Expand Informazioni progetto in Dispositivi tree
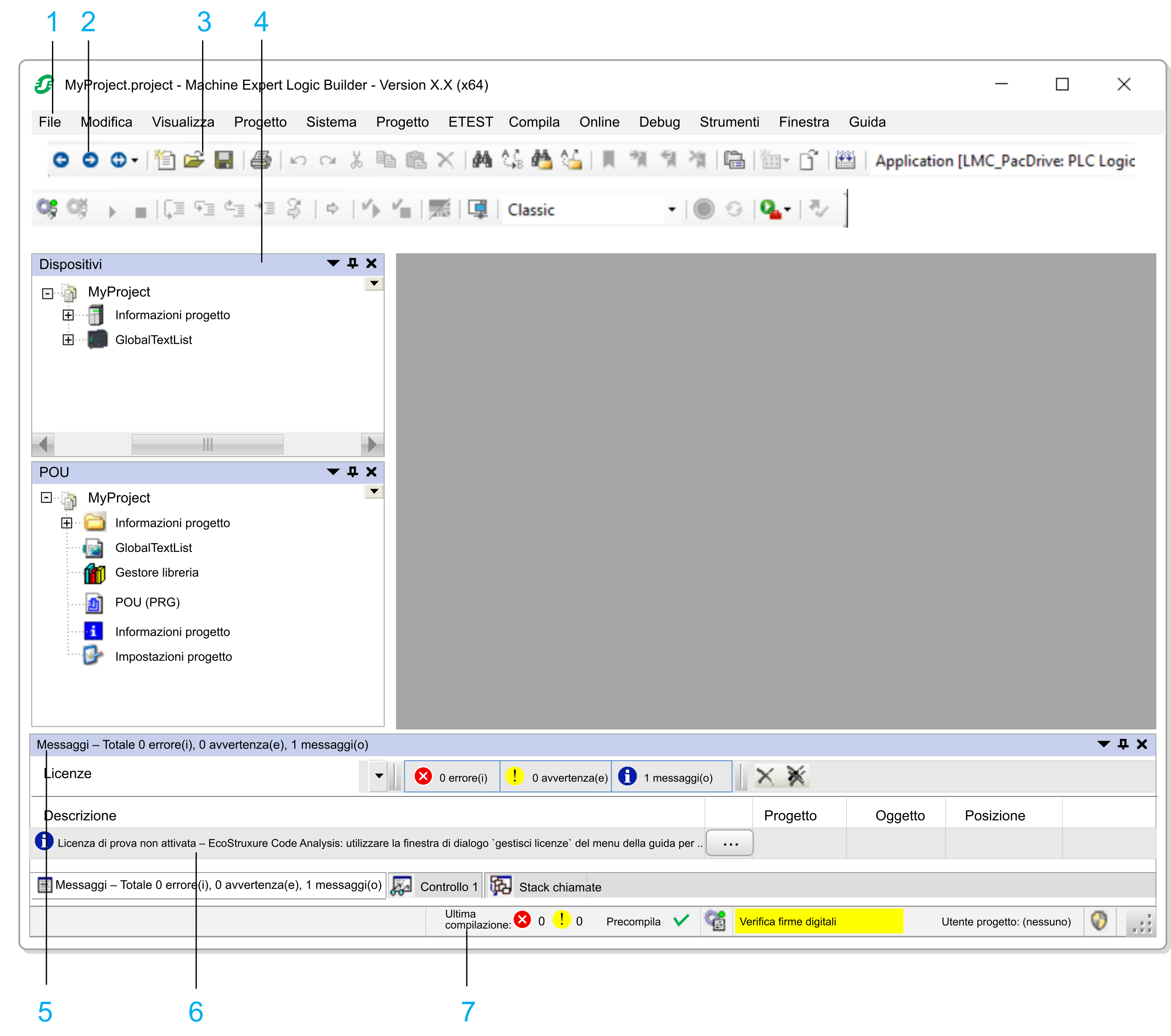The width and height of the screenshot is (1171, 1036). [x=68, y=315]
